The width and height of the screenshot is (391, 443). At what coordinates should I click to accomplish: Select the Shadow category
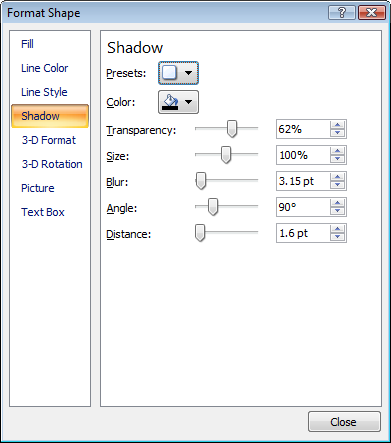pos(50,116)
